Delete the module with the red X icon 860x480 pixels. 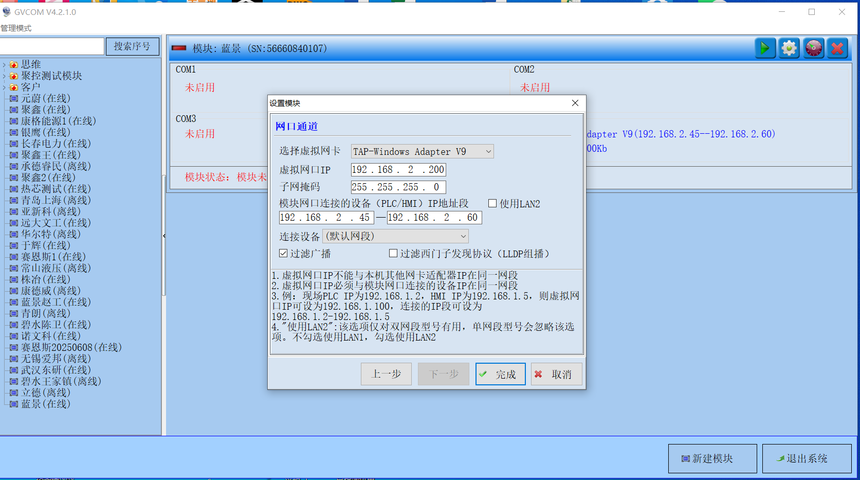click(838, 48)
